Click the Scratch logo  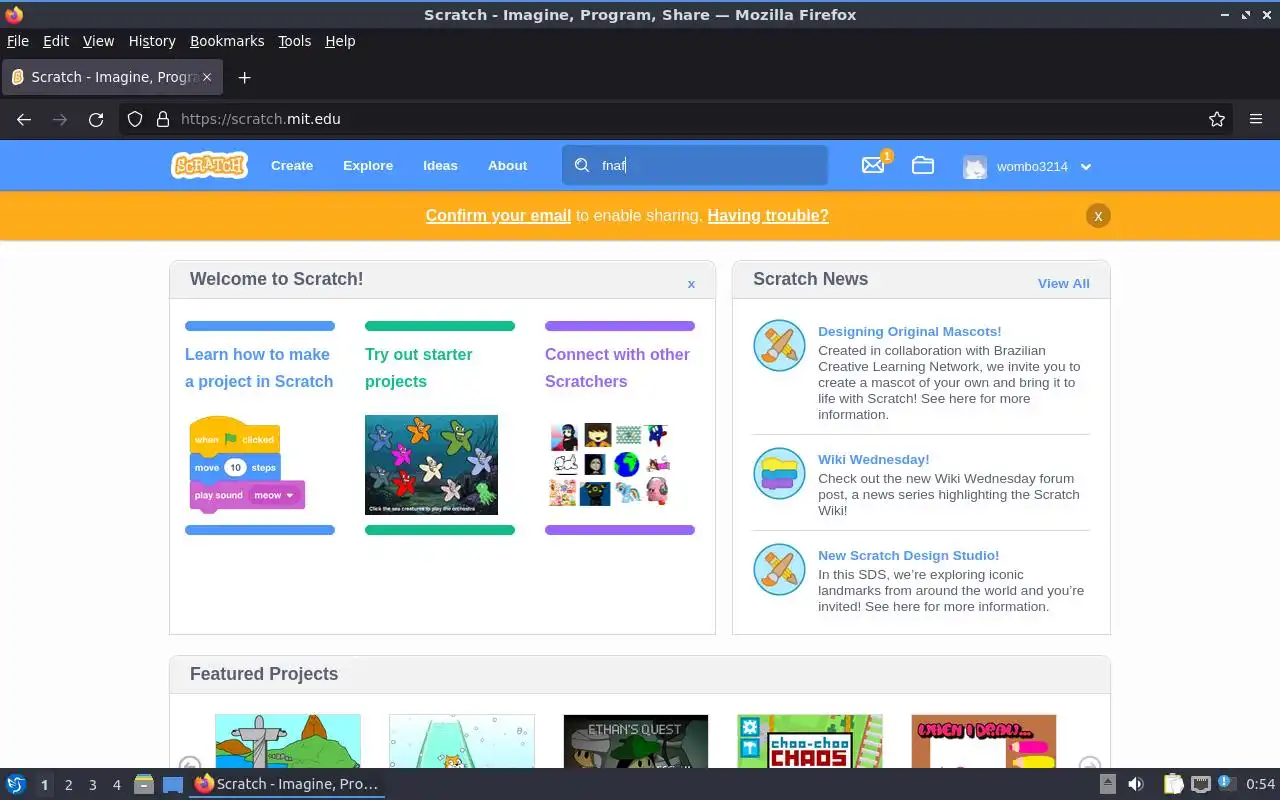point(209,166)
